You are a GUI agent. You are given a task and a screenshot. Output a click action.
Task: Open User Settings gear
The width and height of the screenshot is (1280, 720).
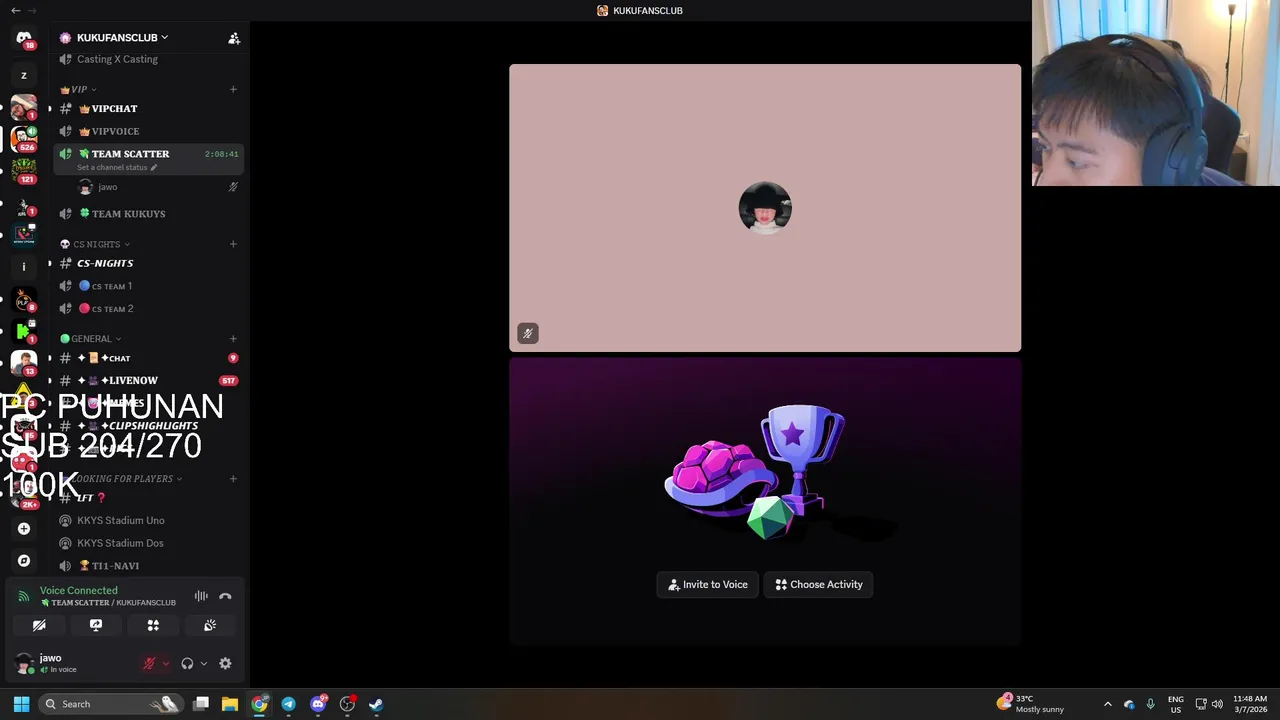[x=225, y=663]
